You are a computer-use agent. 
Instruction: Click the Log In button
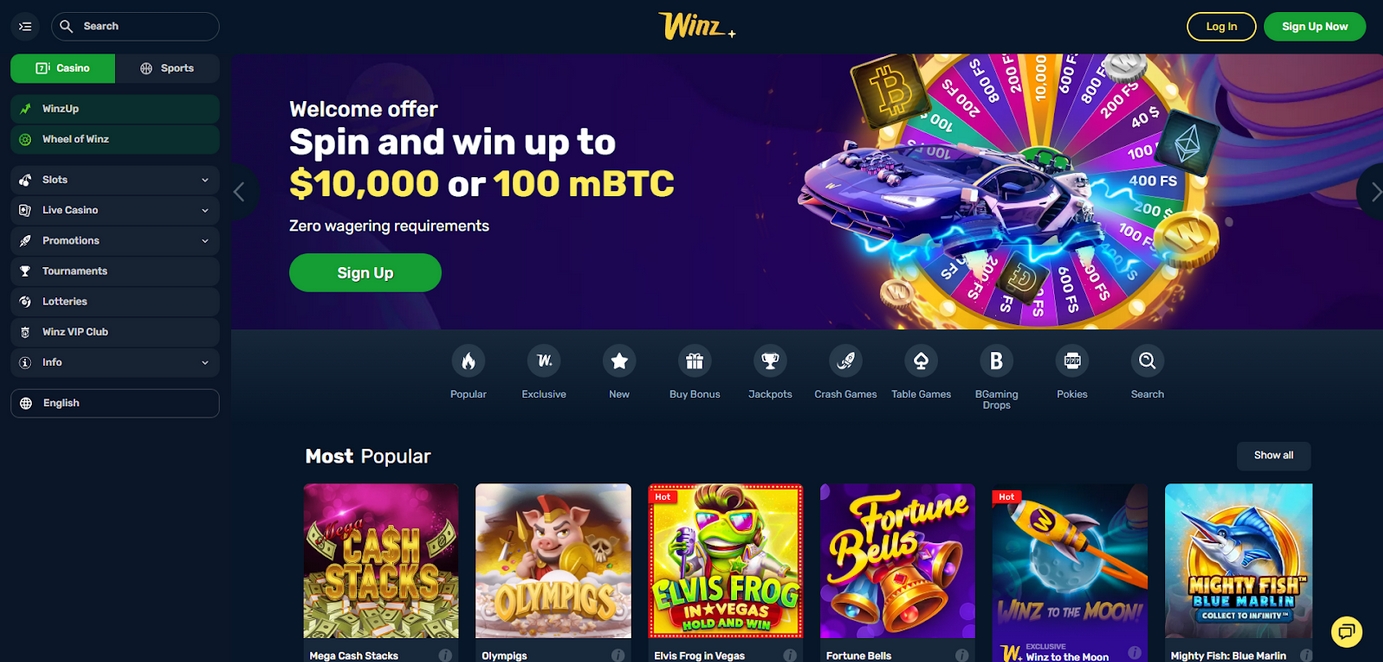point(1221,27)
